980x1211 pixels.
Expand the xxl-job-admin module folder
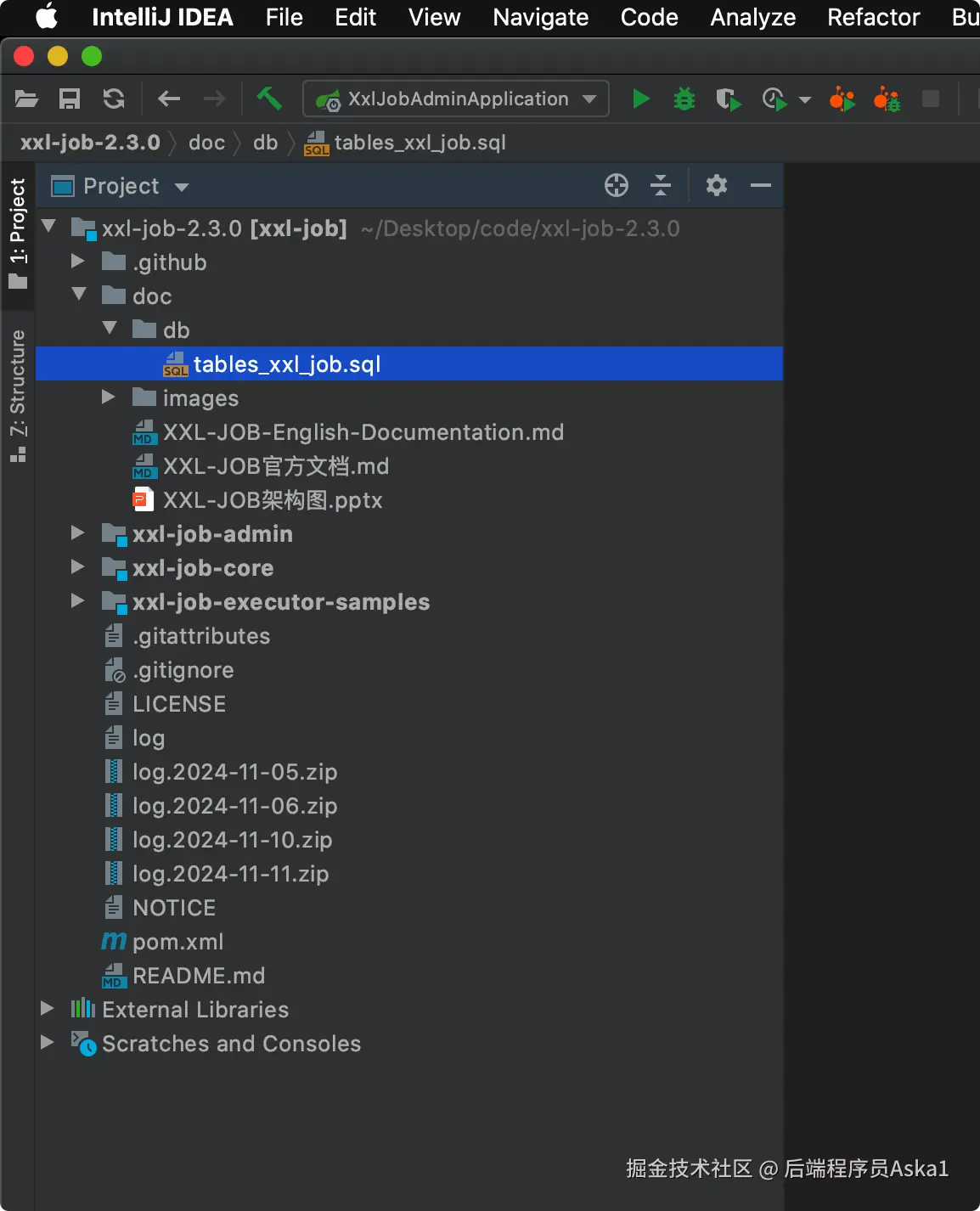(78, 533)
